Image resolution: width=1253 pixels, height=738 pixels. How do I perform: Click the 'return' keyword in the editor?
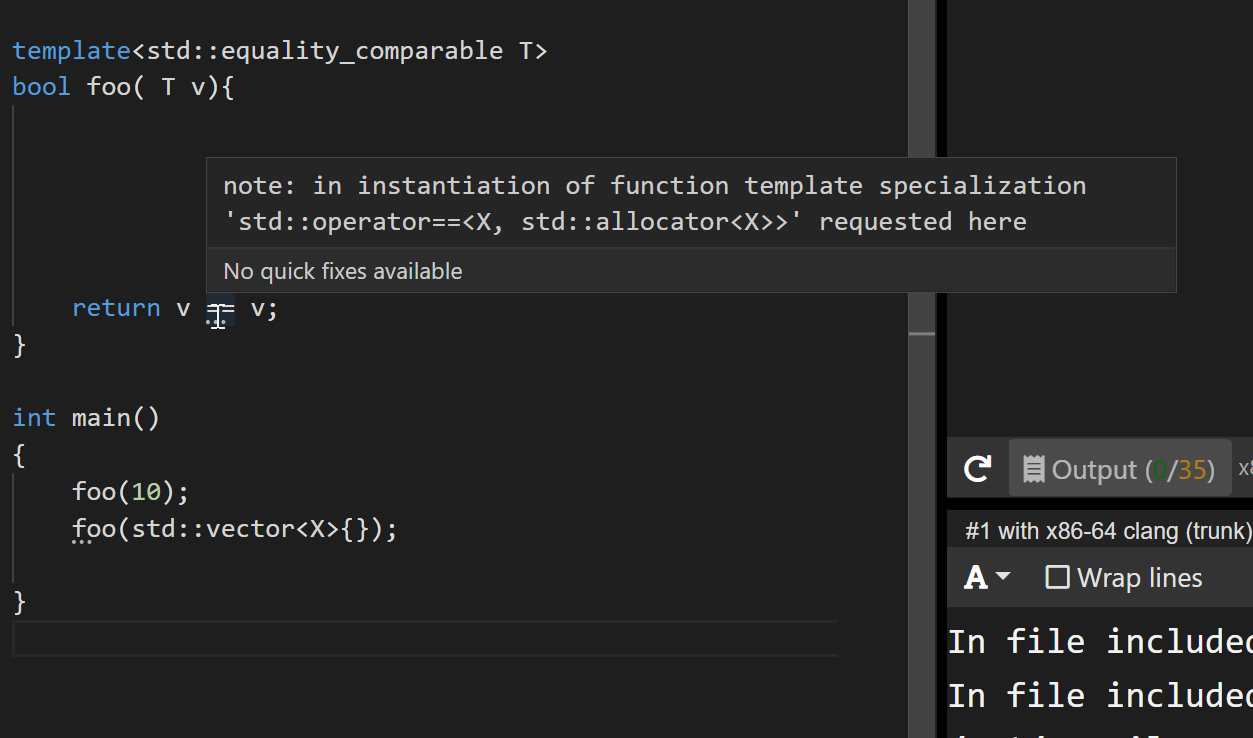point(116,308)
